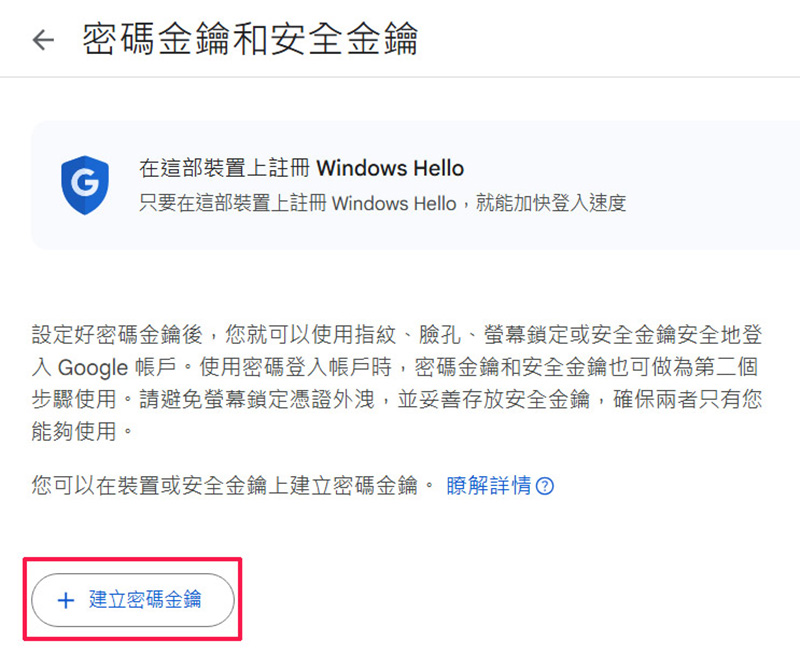Click the word Google in the description paragraph

pos(93,368)
